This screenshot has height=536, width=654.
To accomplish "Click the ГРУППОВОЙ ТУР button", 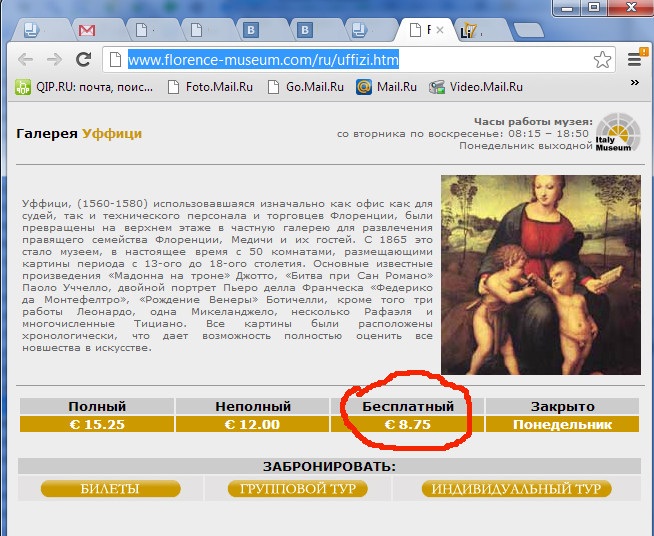I will click(x=298, y=488).
